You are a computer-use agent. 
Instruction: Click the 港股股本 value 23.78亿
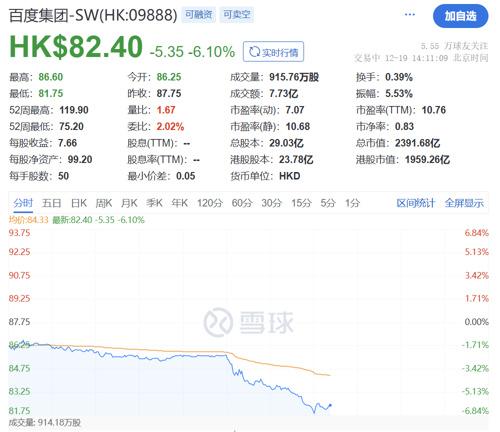[x=296, y=159]
